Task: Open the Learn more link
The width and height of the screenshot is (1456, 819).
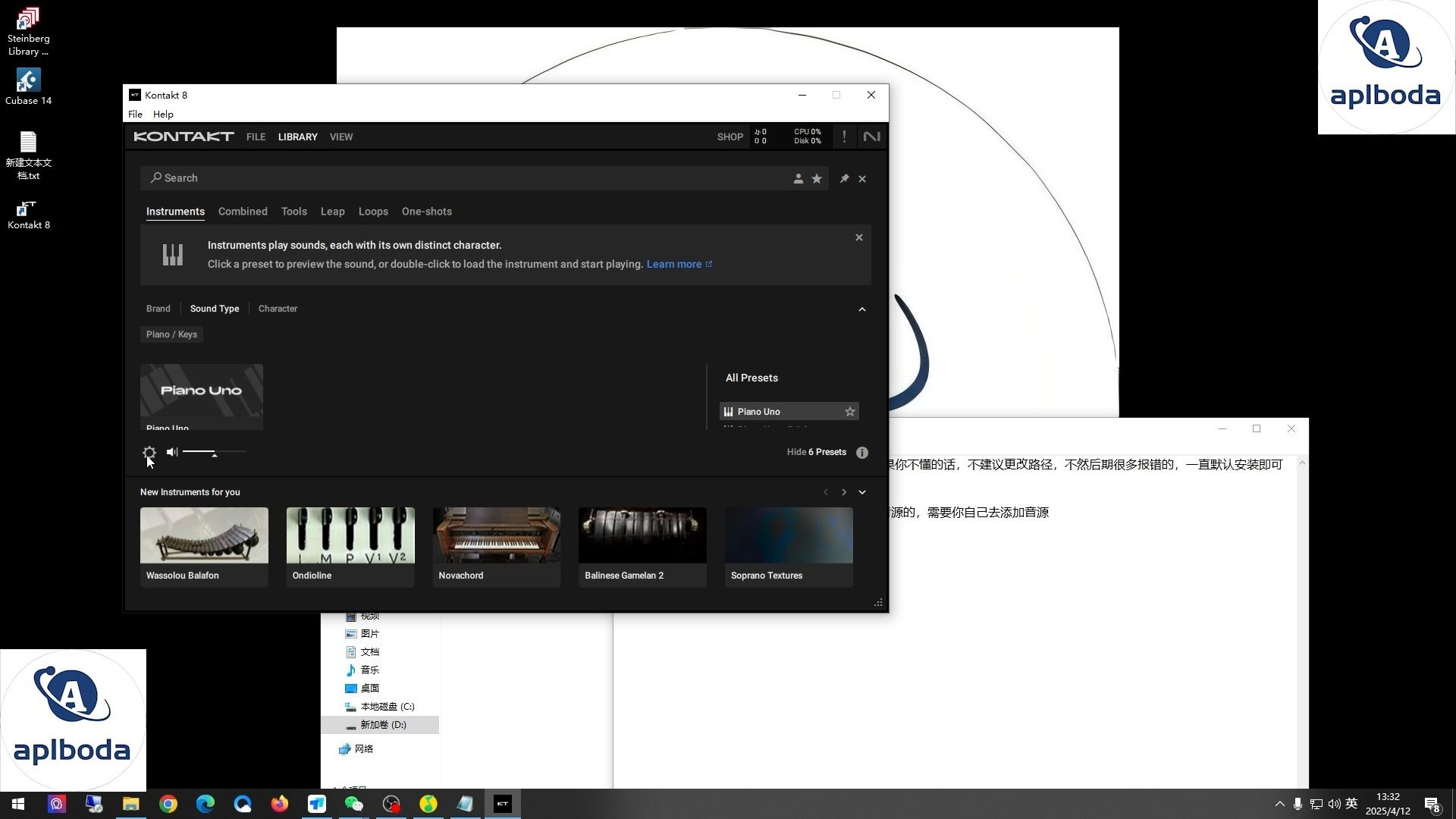Action: [679, 265]
